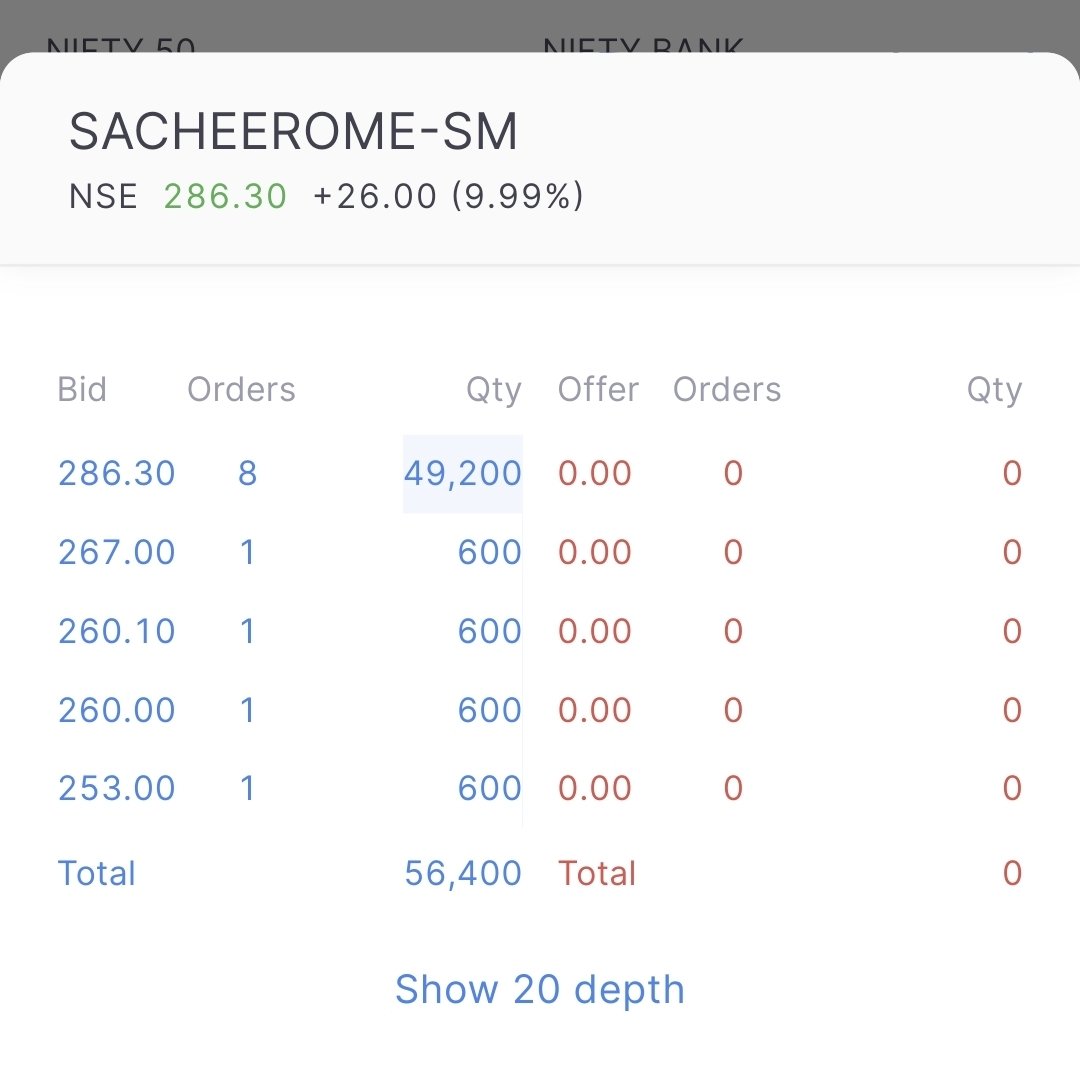Click the blue bid Total label

coord(96,874)
